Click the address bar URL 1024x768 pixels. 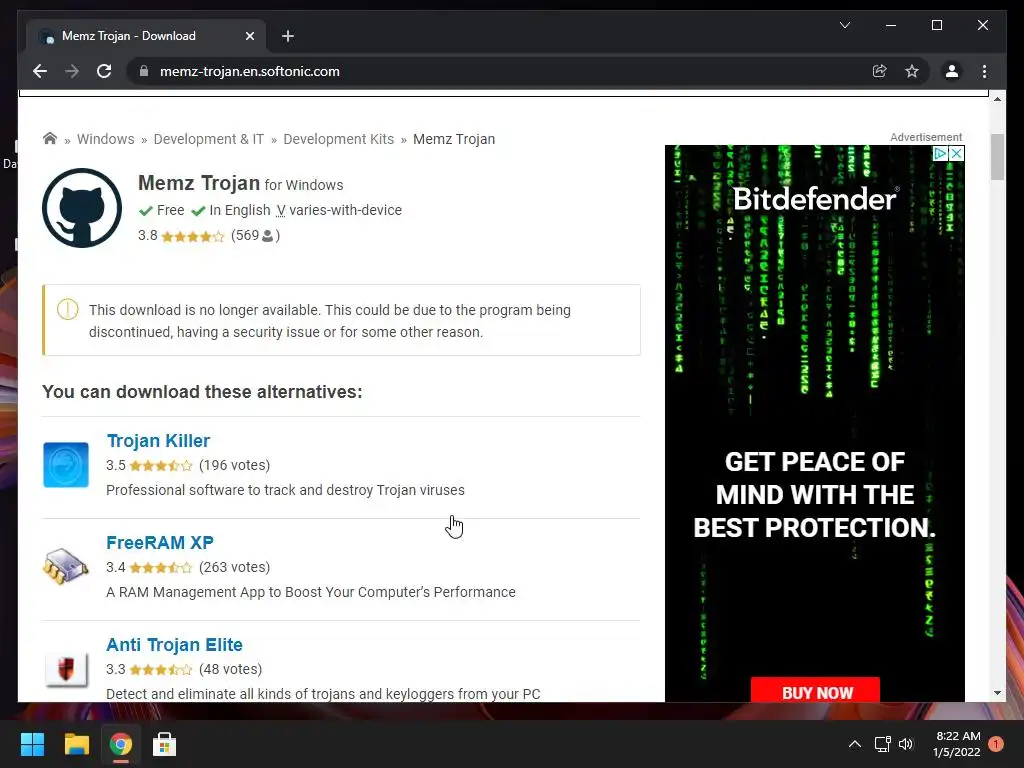(x=249, y=71)
